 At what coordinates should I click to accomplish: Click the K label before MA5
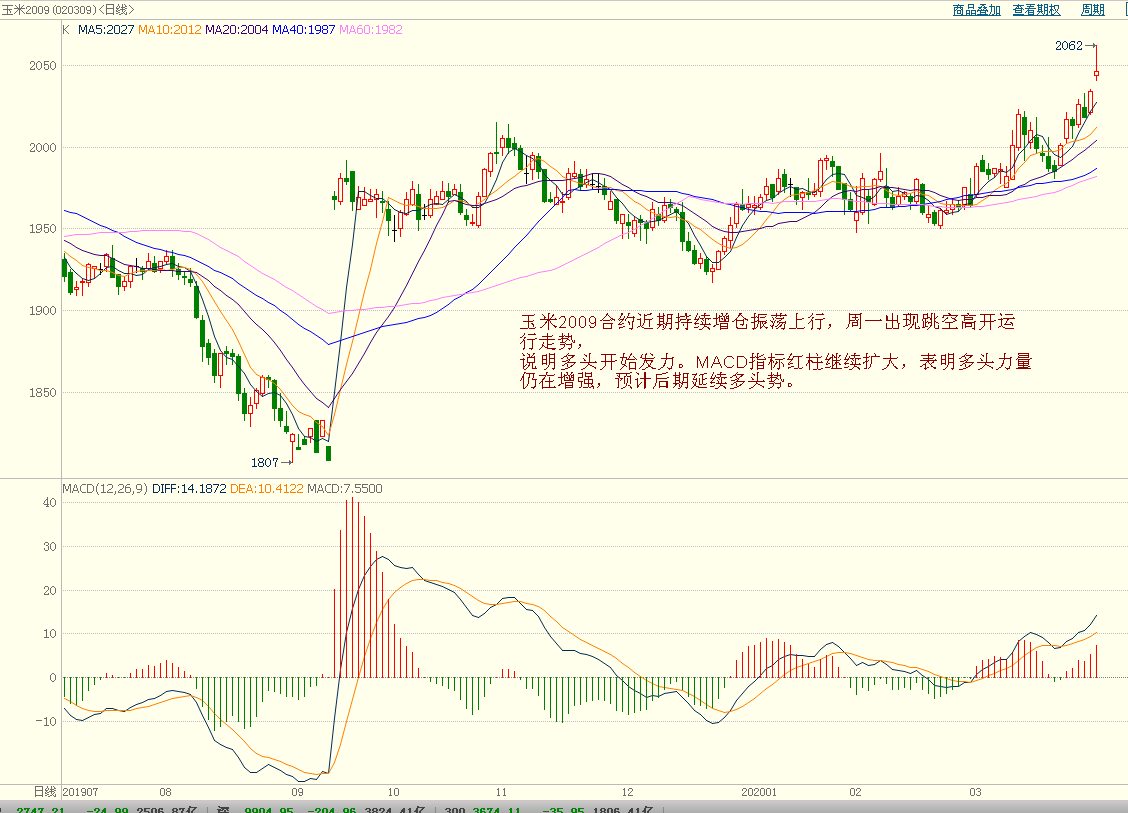(66, 30)
